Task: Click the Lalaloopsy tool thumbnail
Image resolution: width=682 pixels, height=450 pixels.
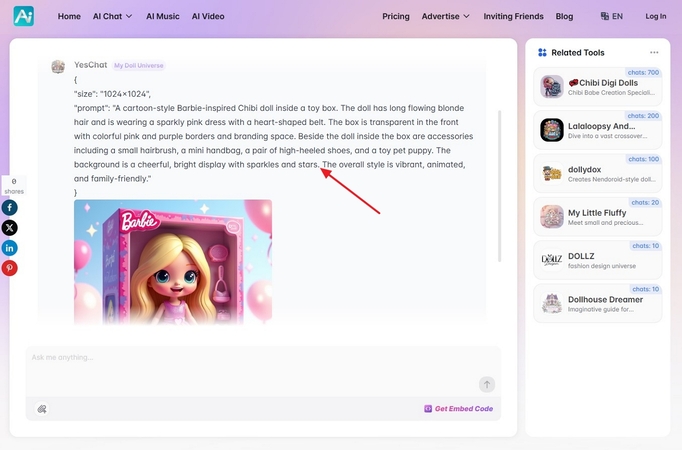Action: point(552,130)
